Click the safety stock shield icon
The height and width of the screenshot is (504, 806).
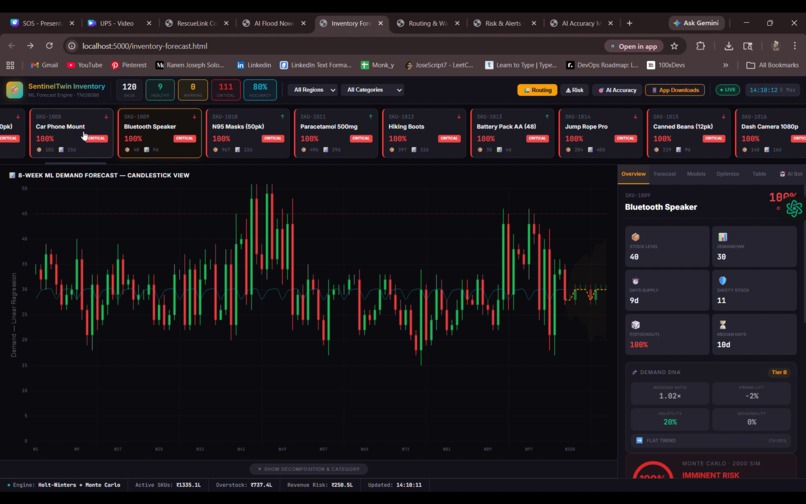723,281
